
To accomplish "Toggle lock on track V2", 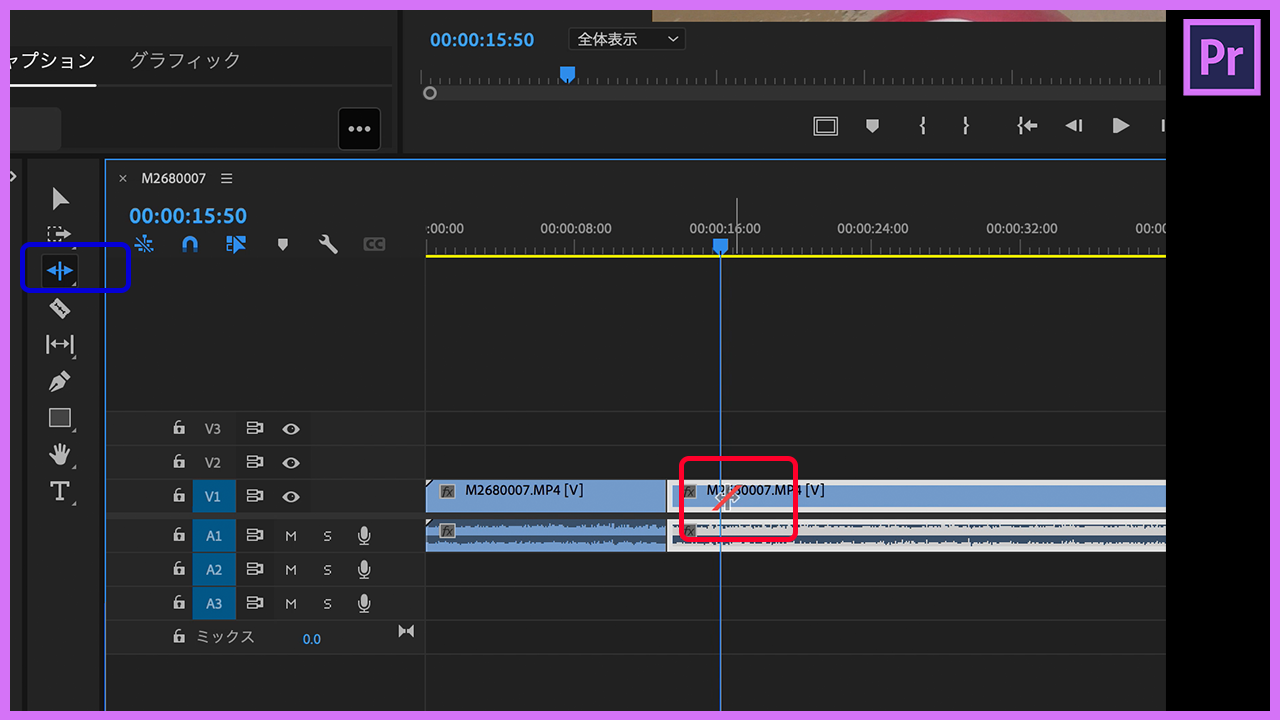I will pyautogui.click(x=179, y=462).
